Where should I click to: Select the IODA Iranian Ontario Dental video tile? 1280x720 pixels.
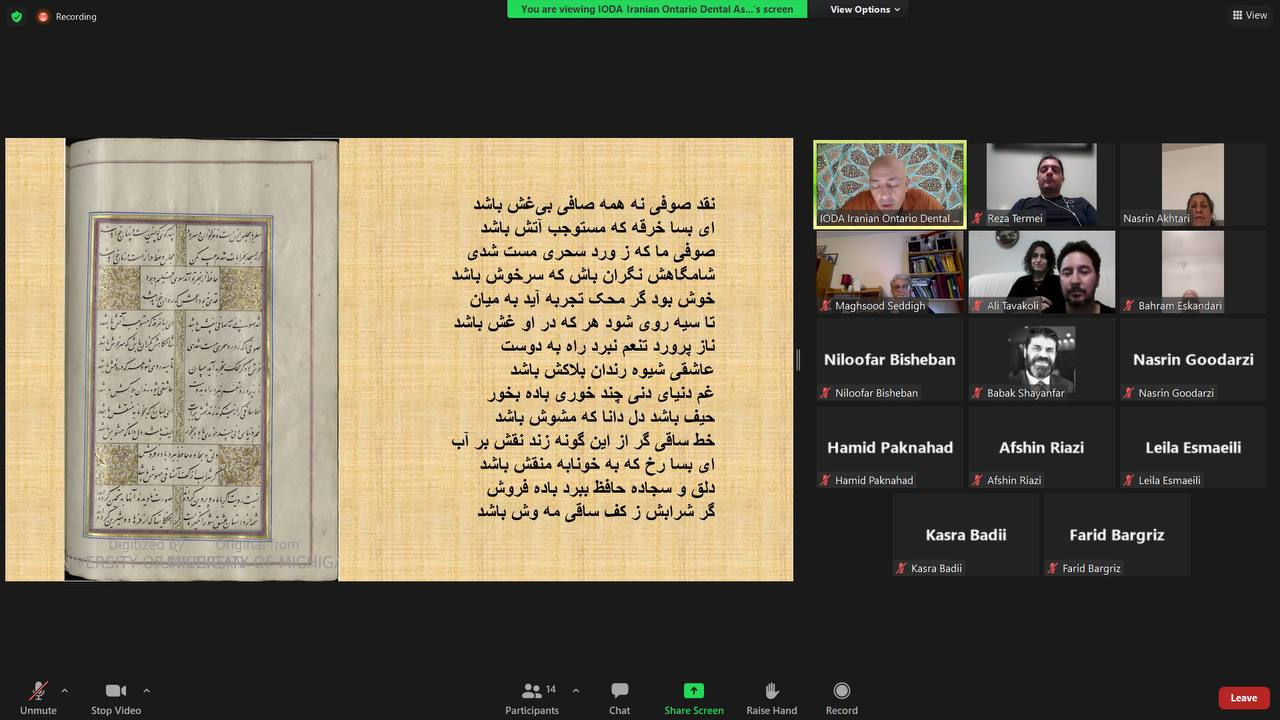coord(890,184)
